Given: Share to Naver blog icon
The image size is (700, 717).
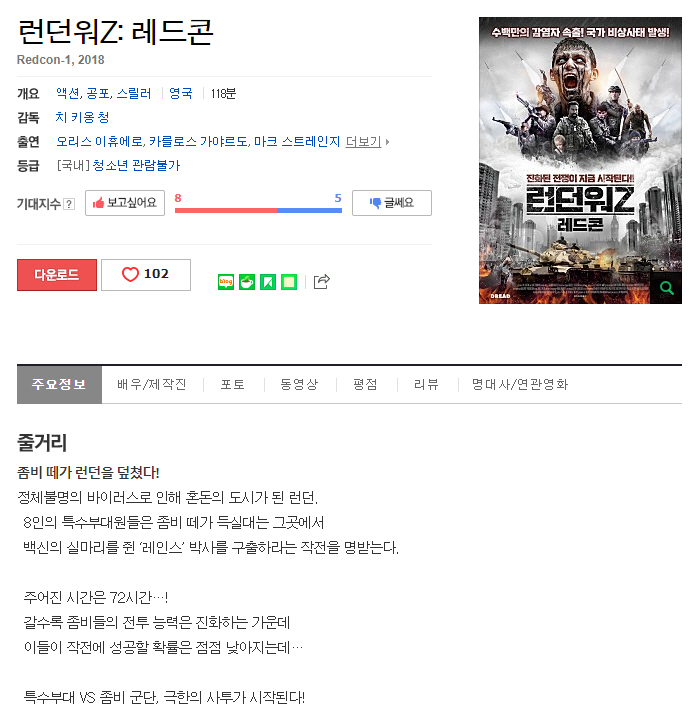Looking at the screenshot, I should tap(226, 282).
